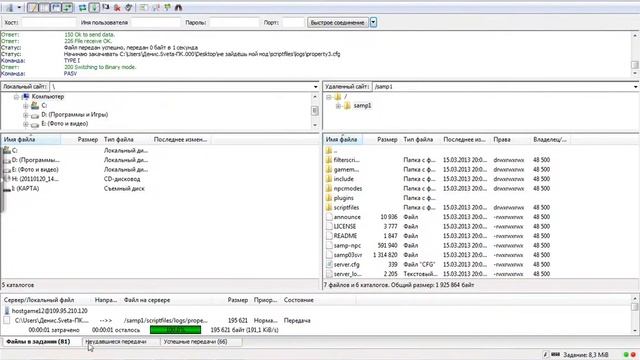Click Быстрое соединение button

coord(338,22)
